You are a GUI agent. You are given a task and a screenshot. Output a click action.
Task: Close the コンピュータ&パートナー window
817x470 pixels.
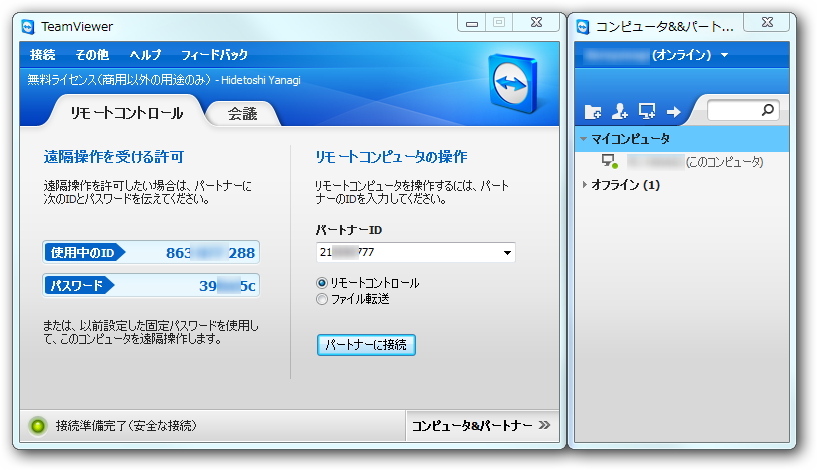pyautogui.click(x=767, y=22)
